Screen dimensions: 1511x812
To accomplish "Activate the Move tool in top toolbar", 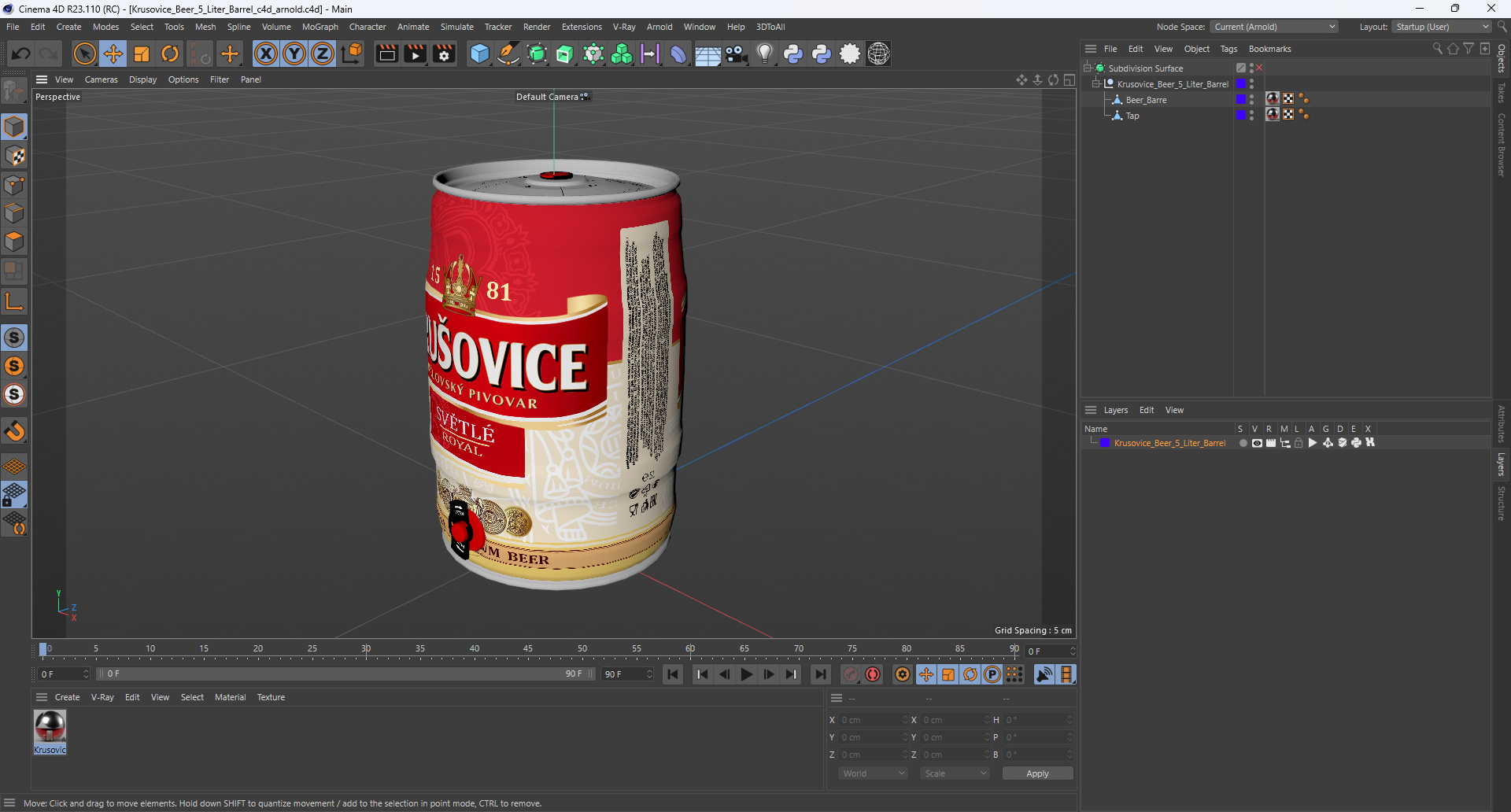I will click(x=113, y=54).
